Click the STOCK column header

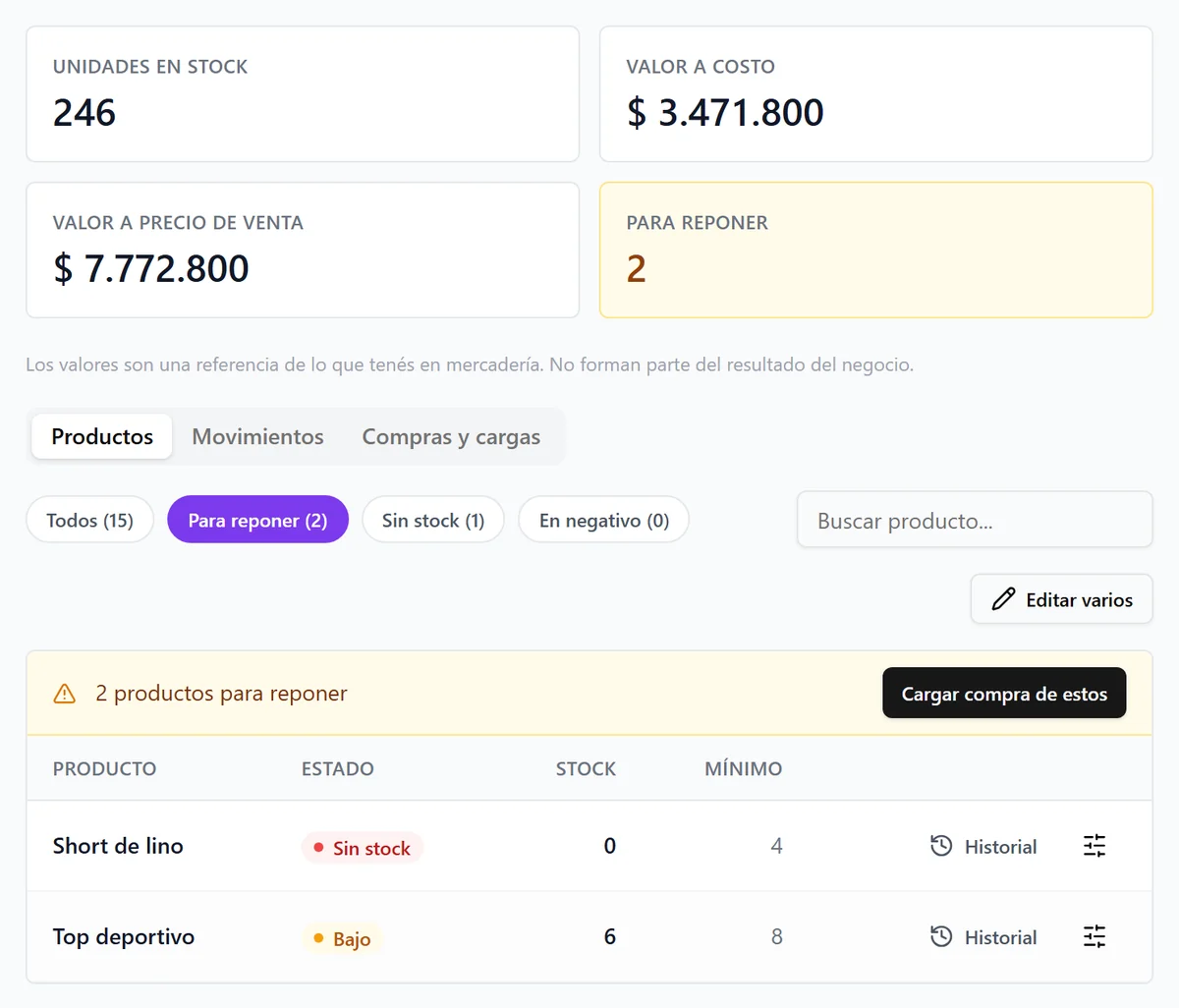pos(586,768)
